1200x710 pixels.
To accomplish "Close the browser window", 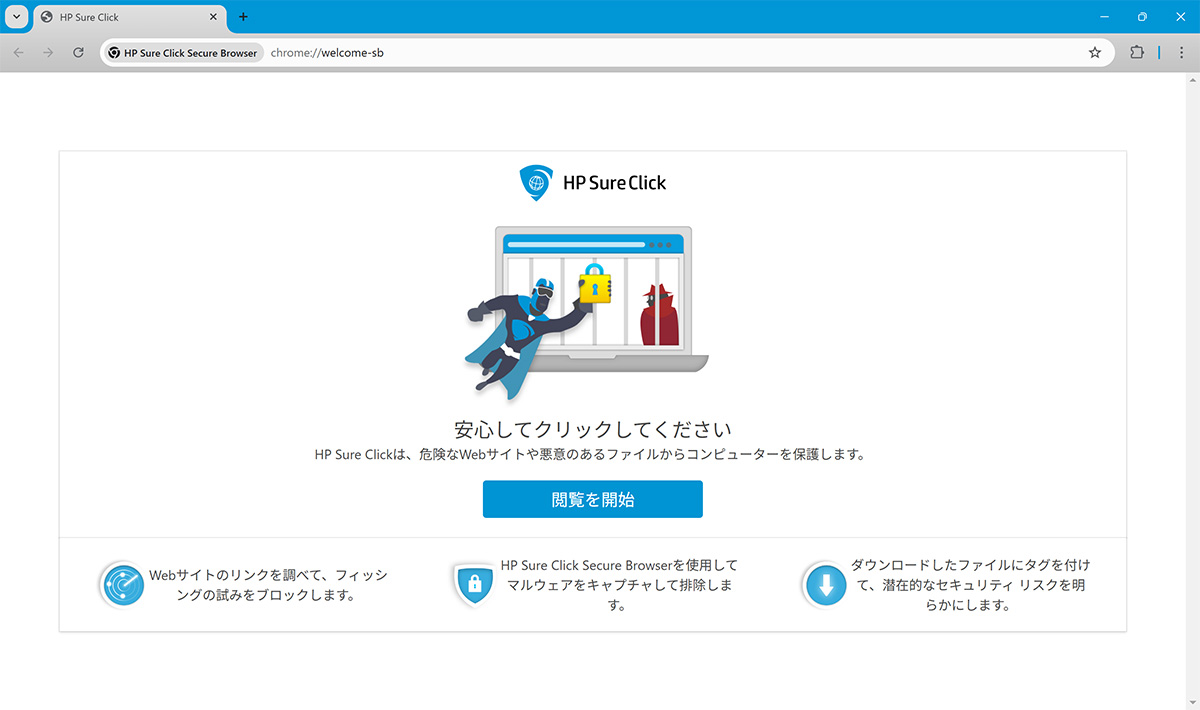I will (x=1180, y=17).
